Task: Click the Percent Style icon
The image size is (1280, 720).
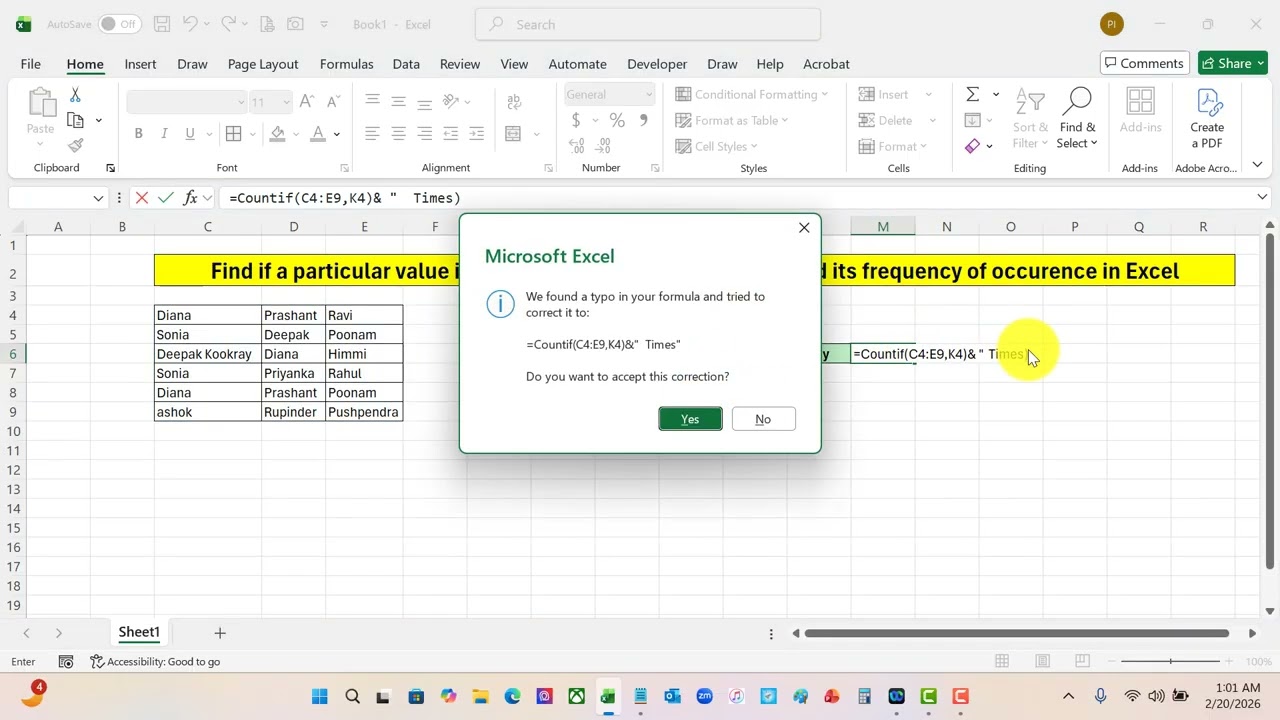Action: pos(617,121)
